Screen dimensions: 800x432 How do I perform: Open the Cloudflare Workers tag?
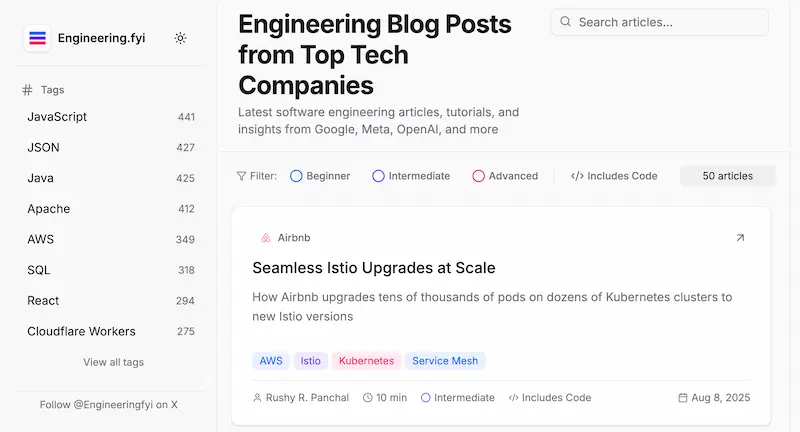[111, 331]
